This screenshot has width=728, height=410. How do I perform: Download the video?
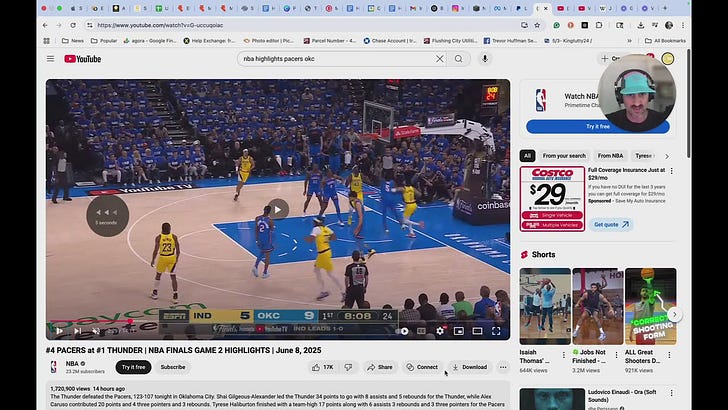coord(469,367)
